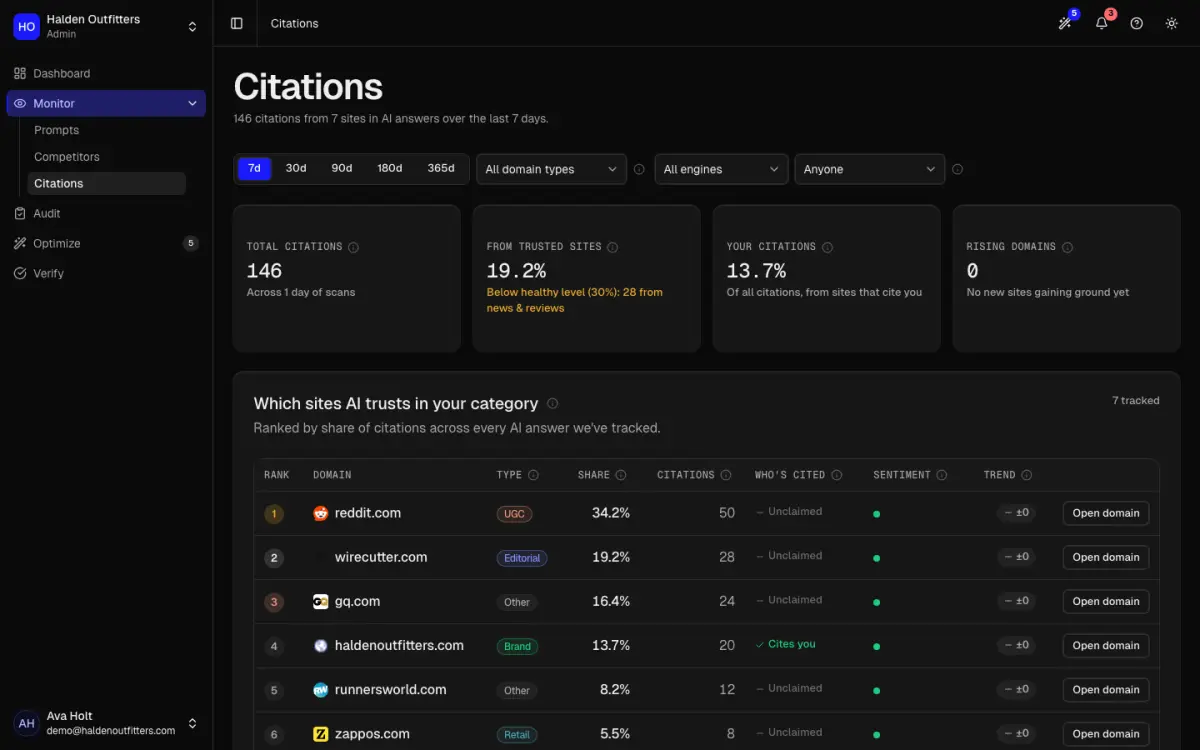Screen dimensions: 1200x750
Task: Open domain for reddit.com
Action: [1106, 513]
